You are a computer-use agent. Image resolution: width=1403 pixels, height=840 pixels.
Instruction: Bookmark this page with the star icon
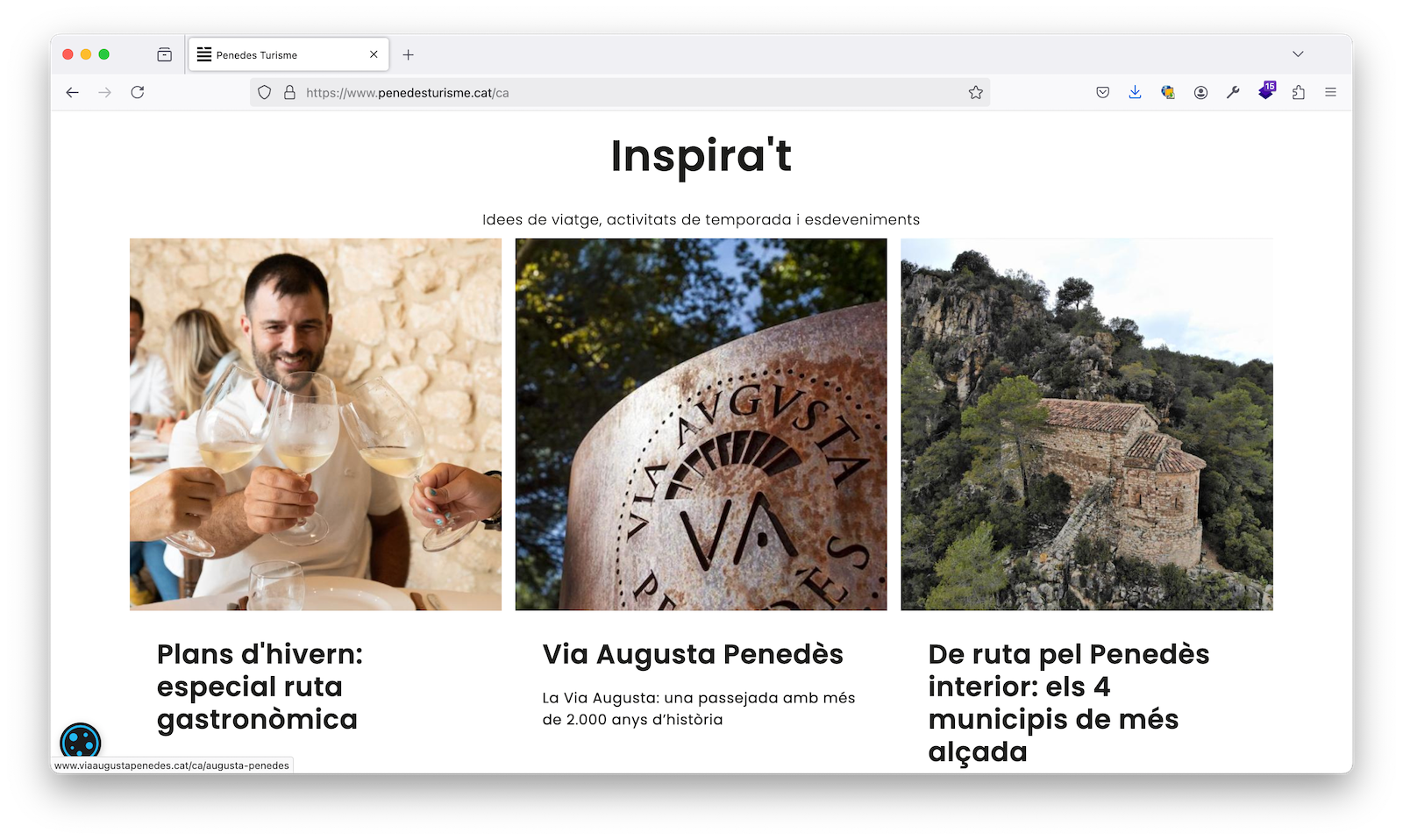tap(975, 92)
